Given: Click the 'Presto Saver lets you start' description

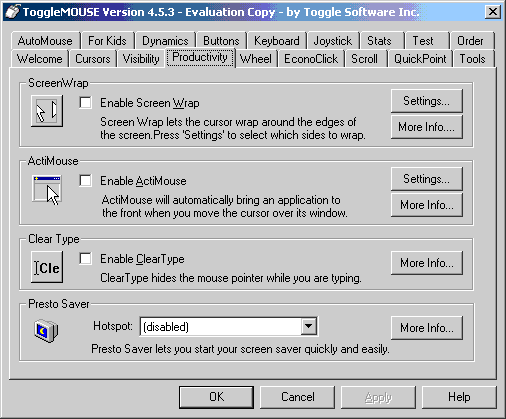Looking at the screenshot, I should (x=240, y=349).
